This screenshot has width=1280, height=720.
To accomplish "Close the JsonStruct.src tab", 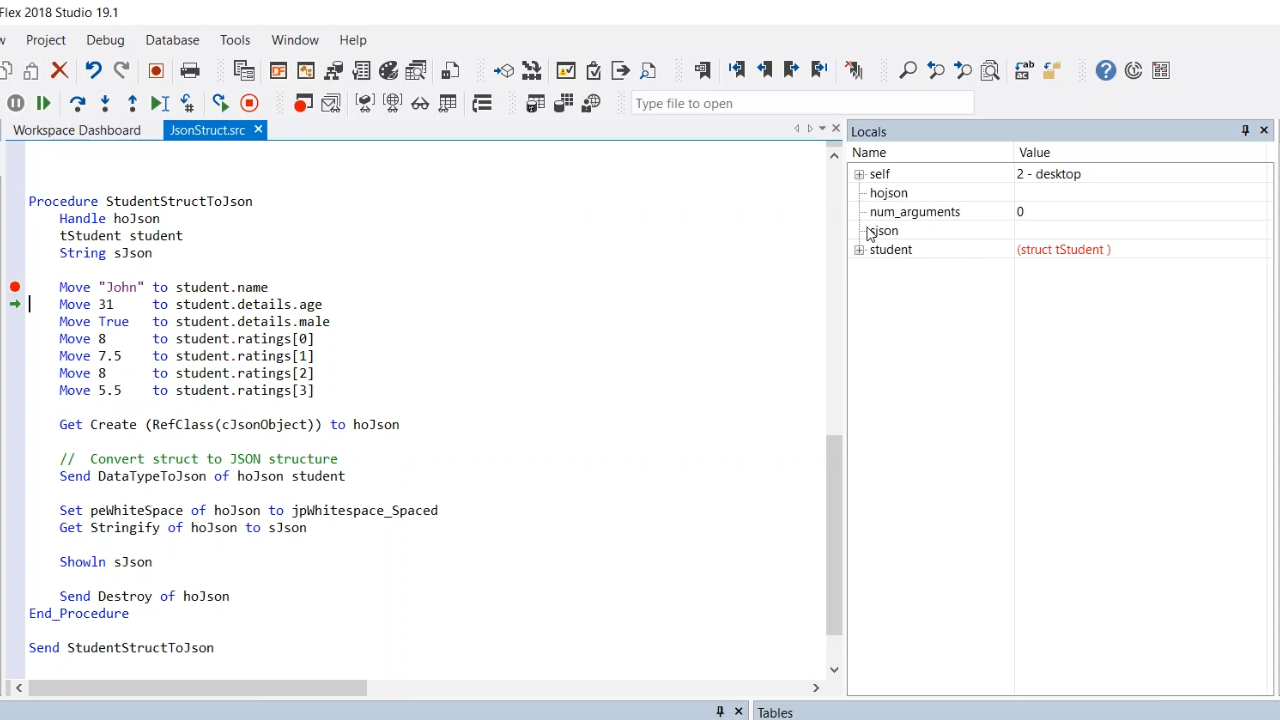I will 257,130.
